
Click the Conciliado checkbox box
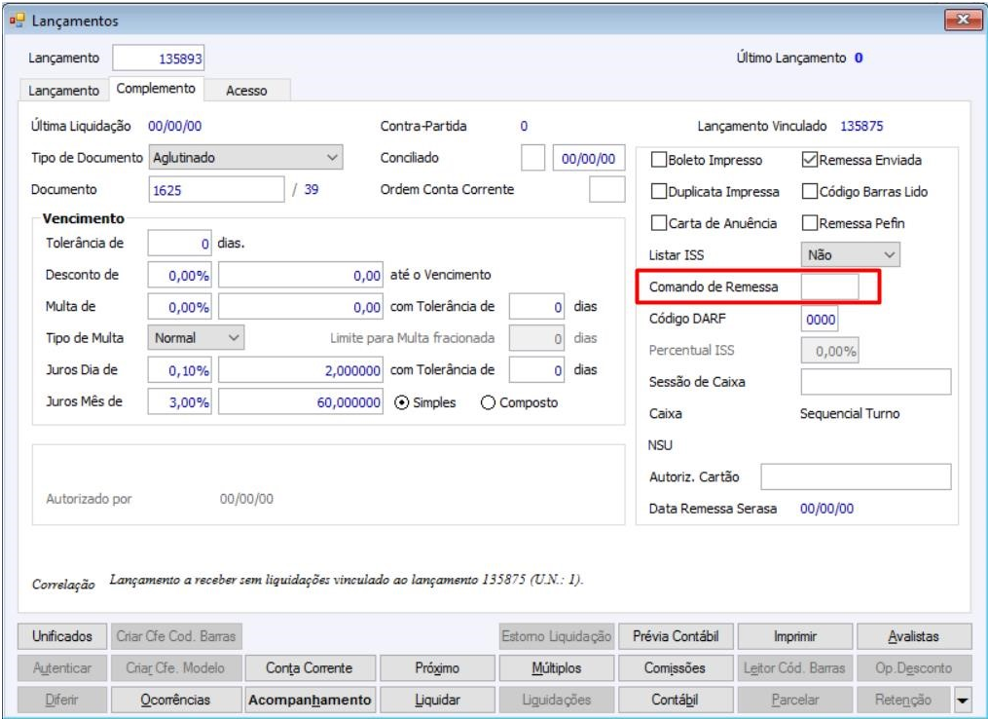point(532,158)
